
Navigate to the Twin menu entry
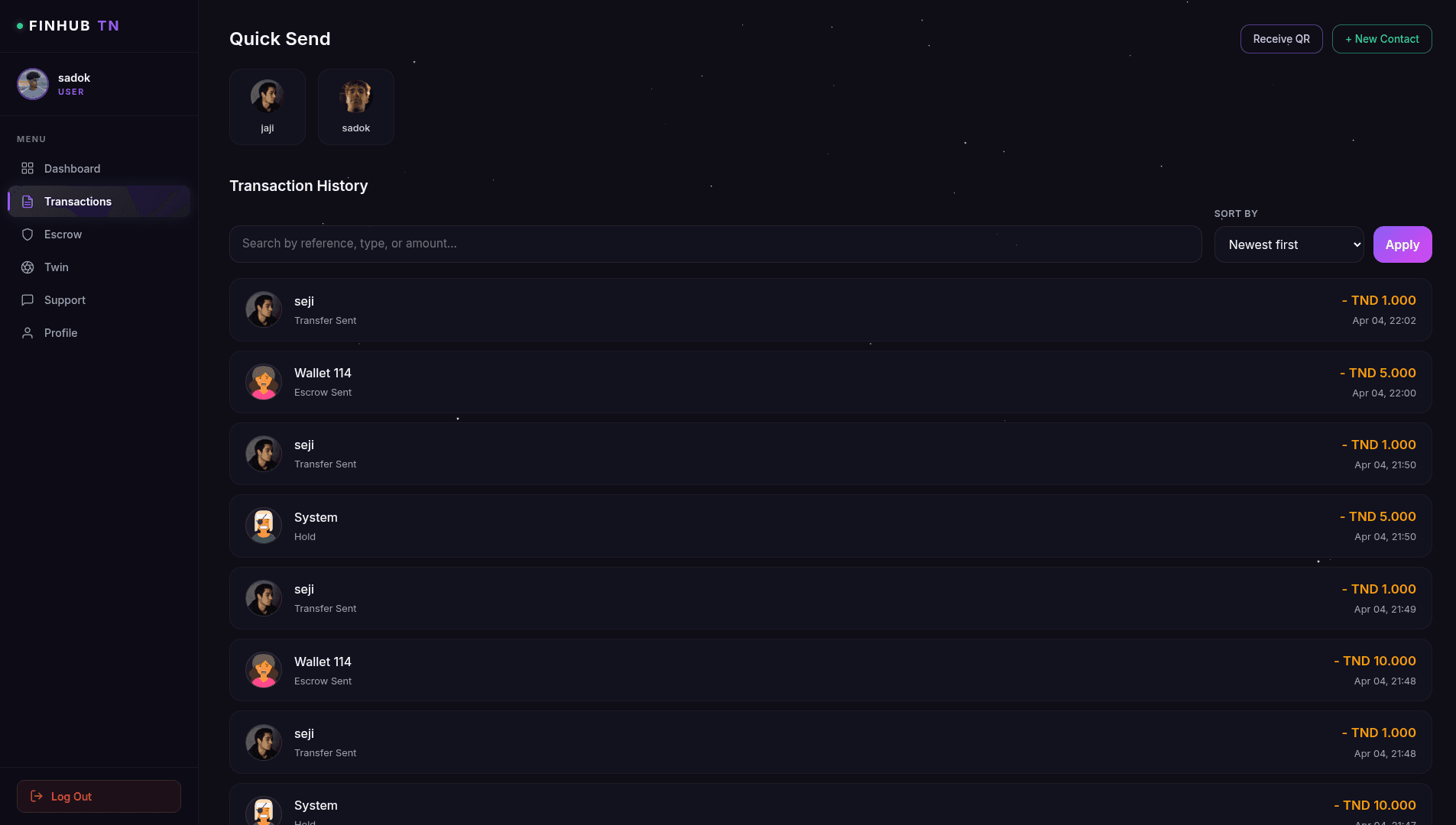pos(56,267)
